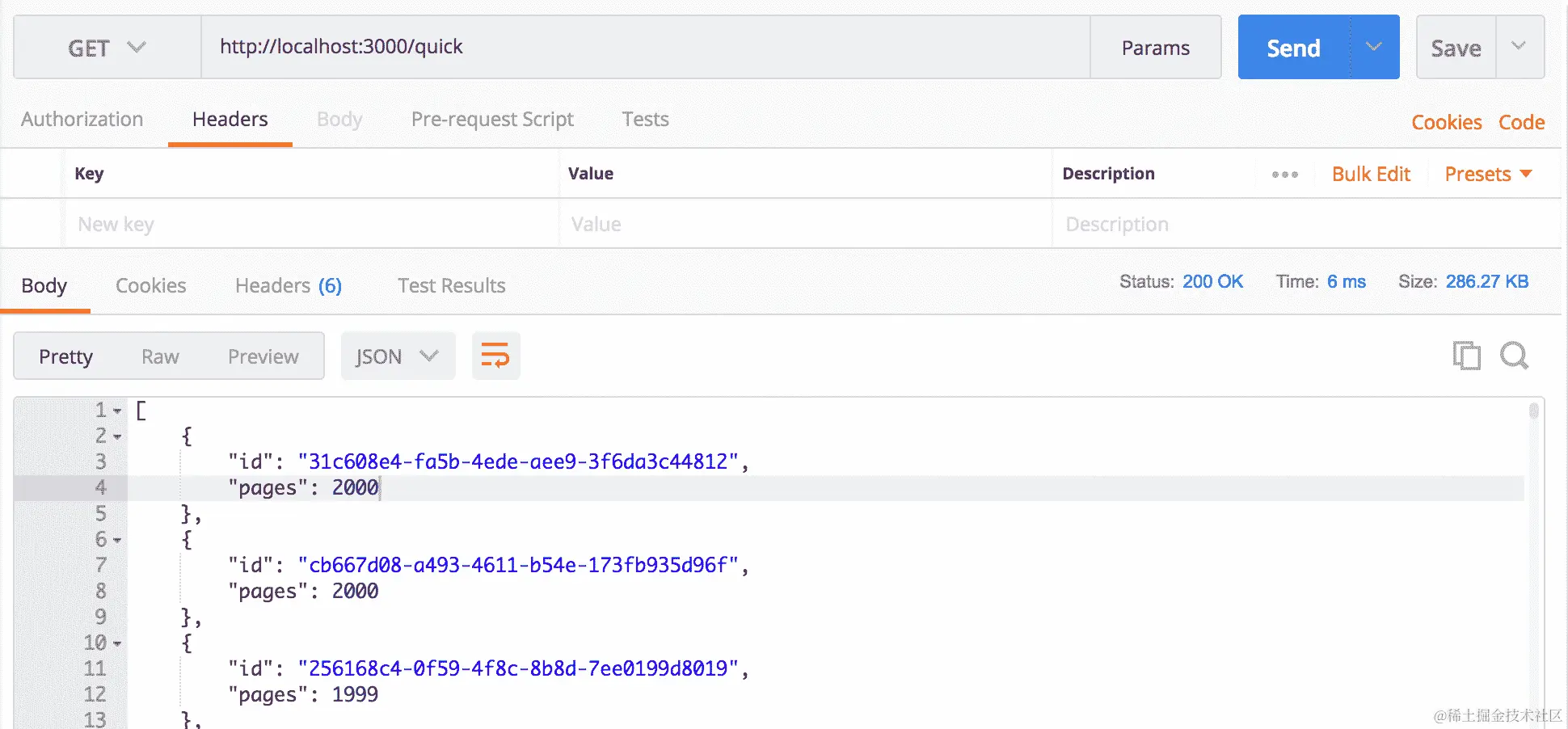The width and height of the screenshot is (1568, 729).
Task: Switch response view to Raw
Action: click(160, 356)
